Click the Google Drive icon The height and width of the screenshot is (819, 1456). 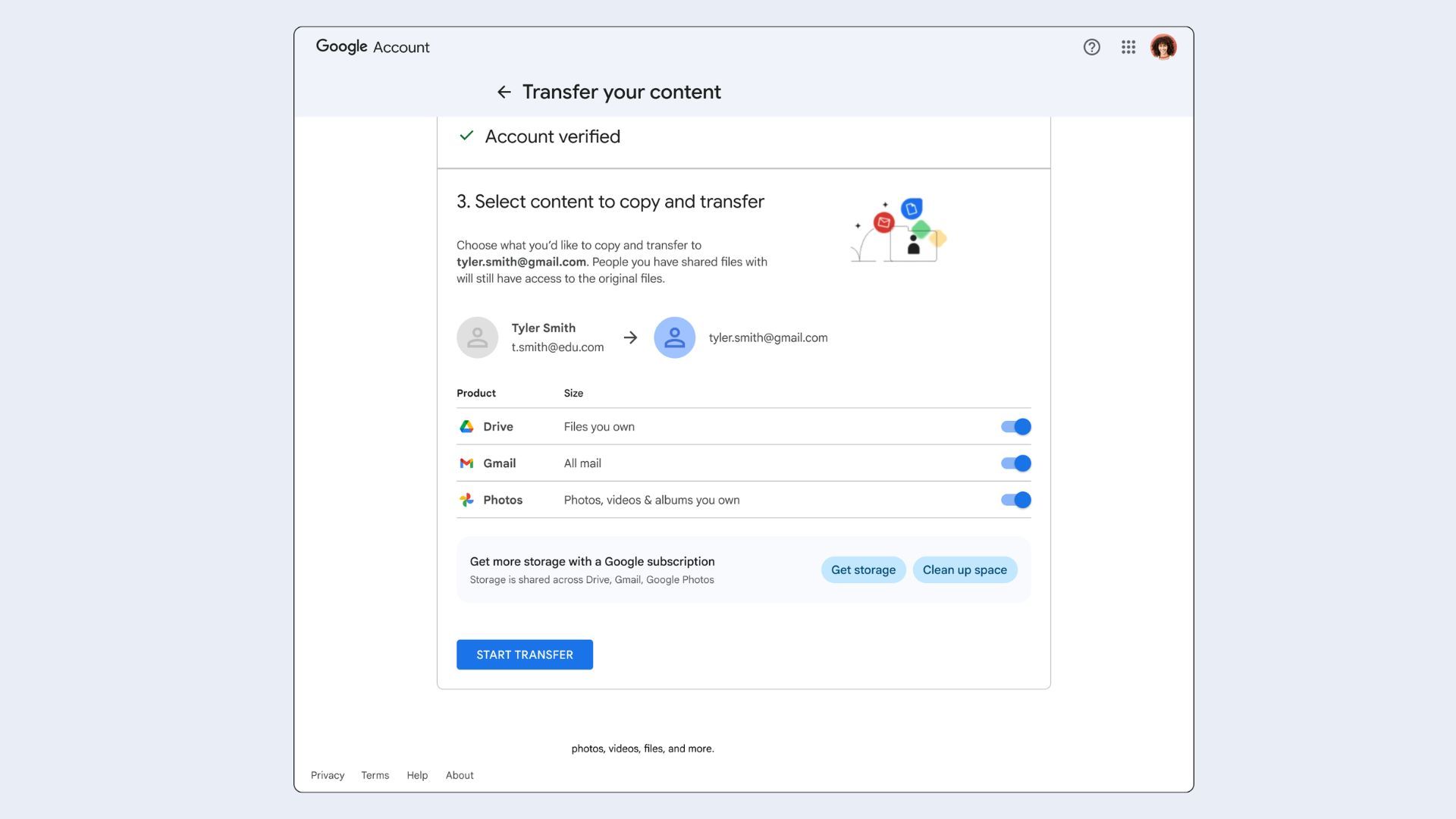click(466, 427)
